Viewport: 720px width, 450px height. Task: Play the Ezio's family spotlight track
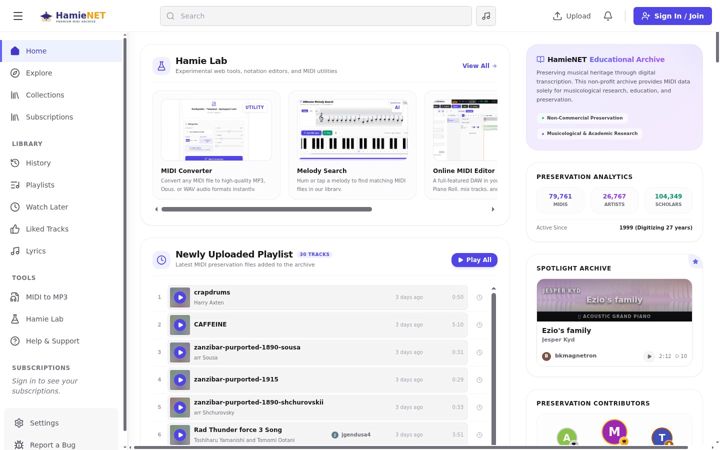(x=649, y=356)
